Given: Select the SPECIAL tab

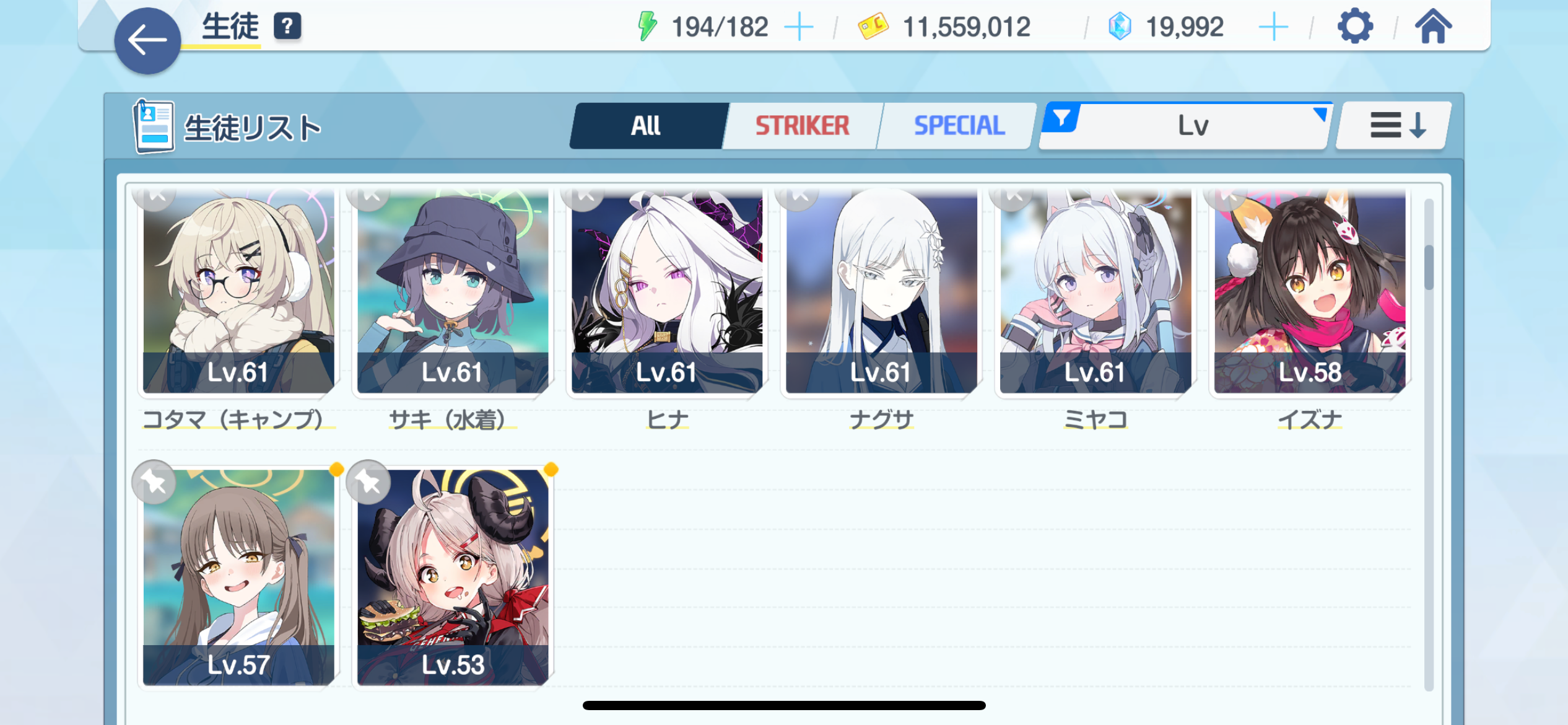Looking at the screenshot, I should point(959,126).
